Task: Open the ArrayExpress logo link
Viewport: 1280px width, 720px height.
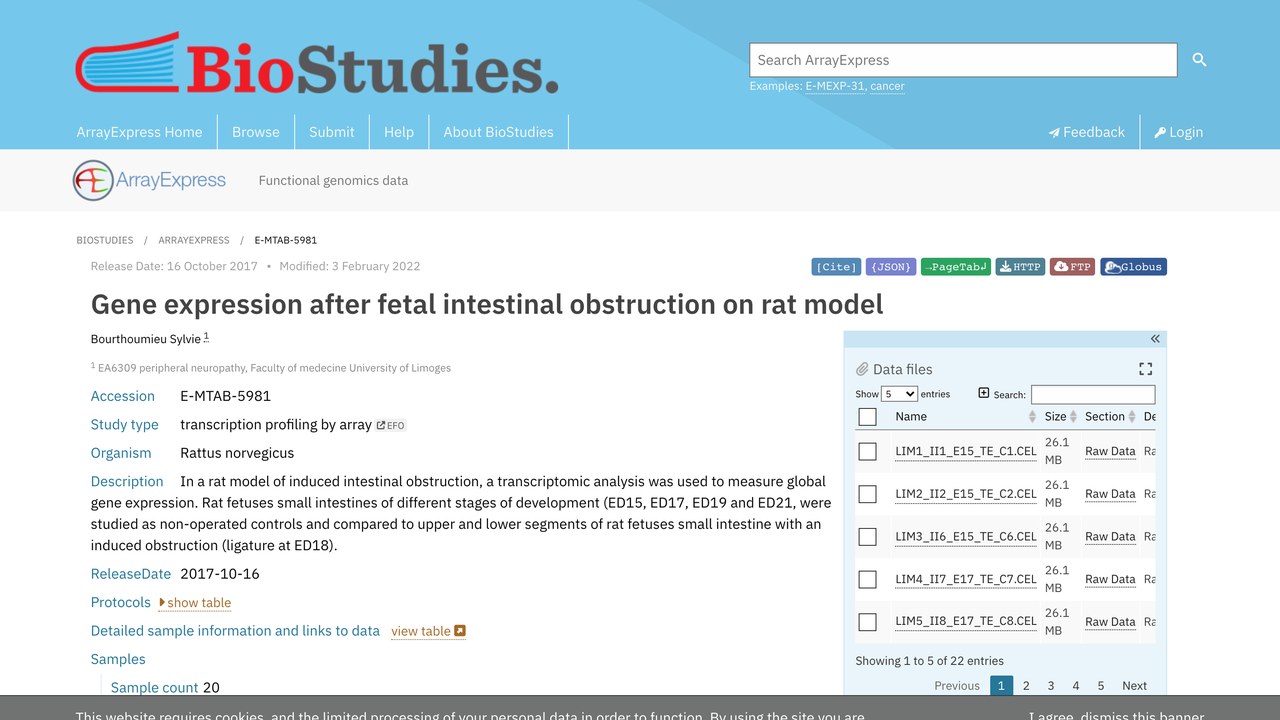Action: 149,180
